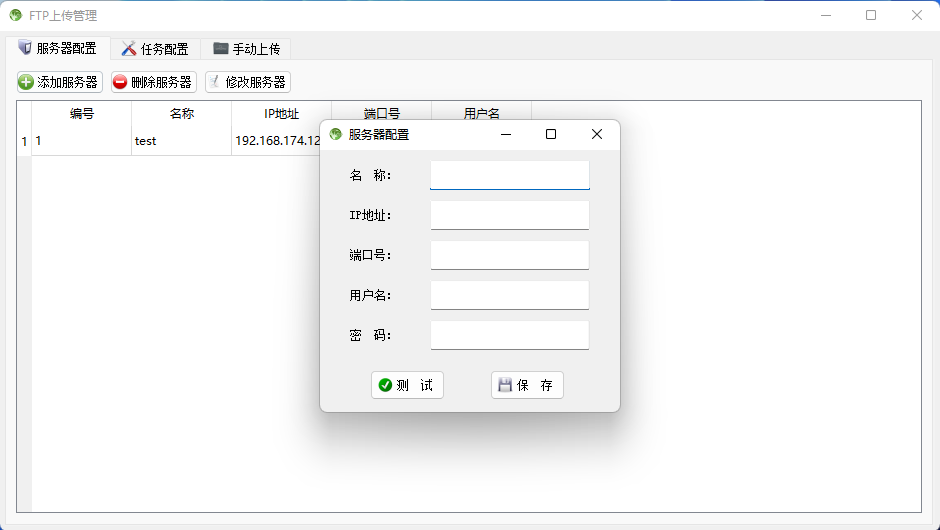This screenshot has width=940, height=530.
Task: Select the 192.168.174.12 IP cell
Action: 276,141
